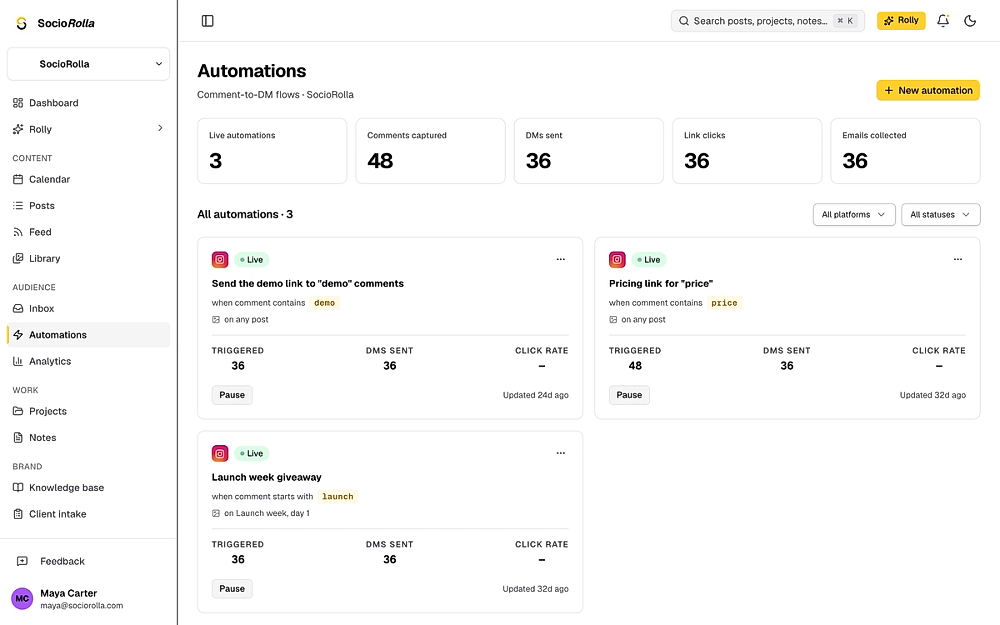Click the Client intake clipboard icon
The image size is (1000, 625).
[18, 514]
